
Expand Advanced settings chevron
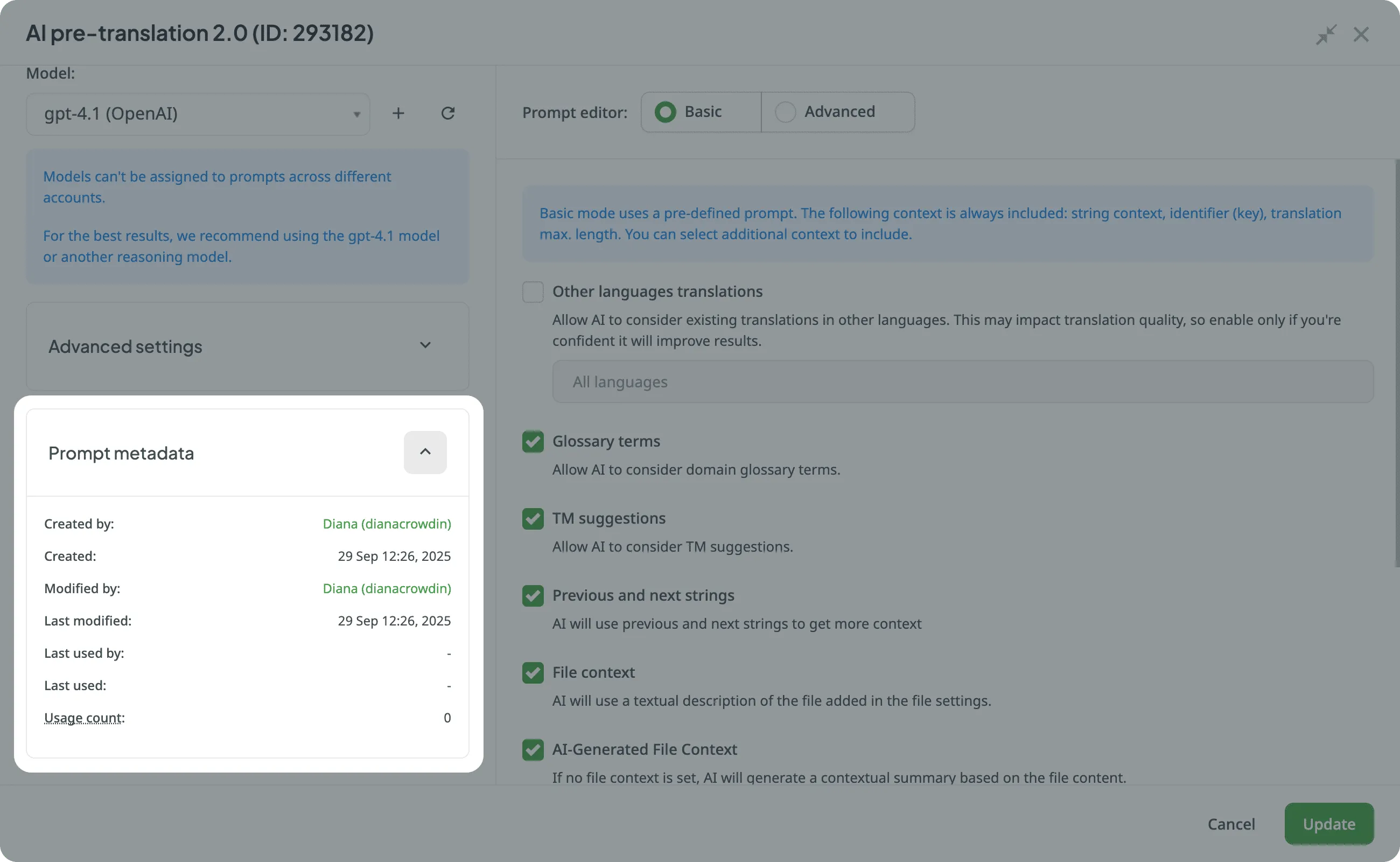(425, 345)
